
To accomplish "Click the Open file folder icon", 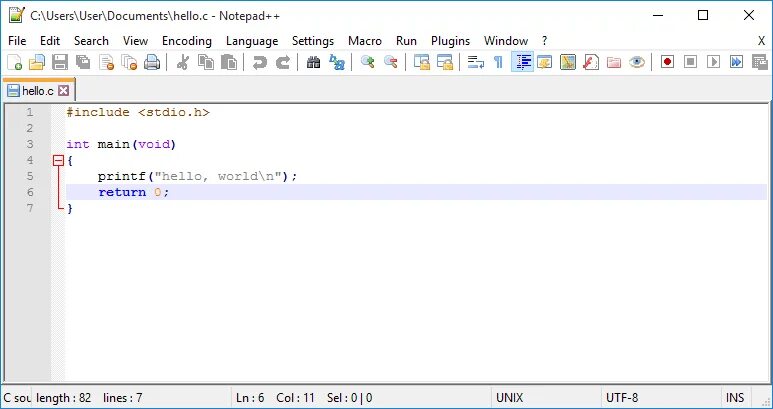I will 37,62.
